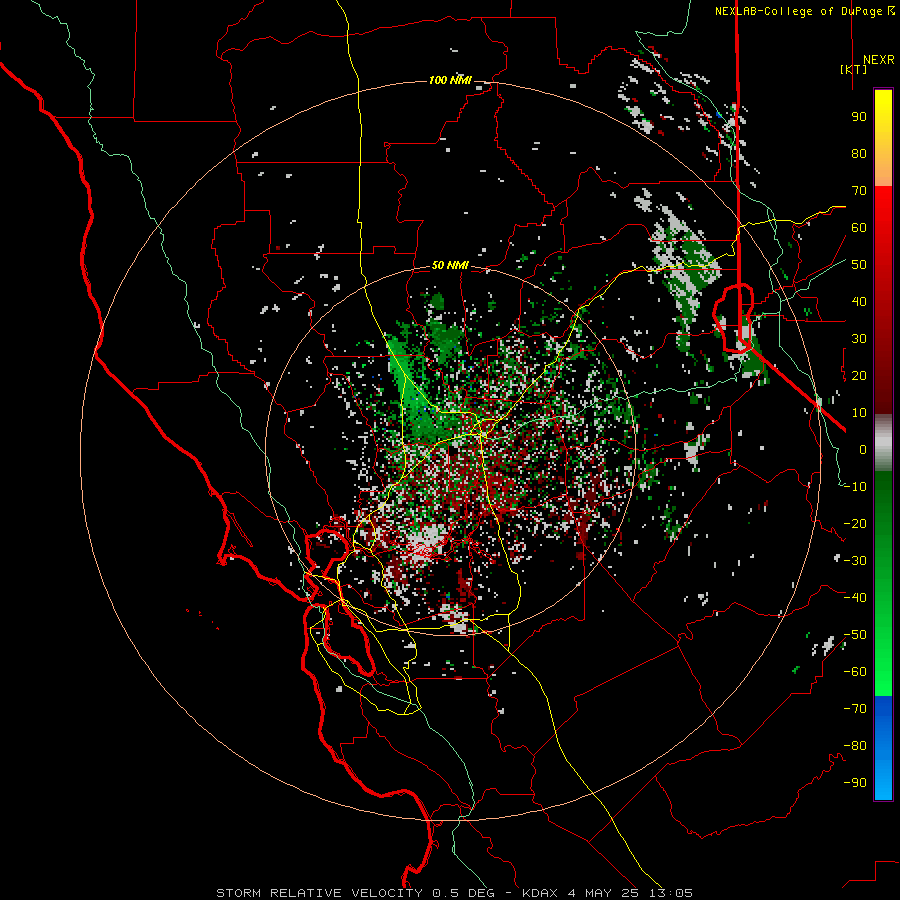This screenshot has height=900, width=900.
Task: Click the positive 50 scale value
Action: pyautogui.click(x=859, y=265)
